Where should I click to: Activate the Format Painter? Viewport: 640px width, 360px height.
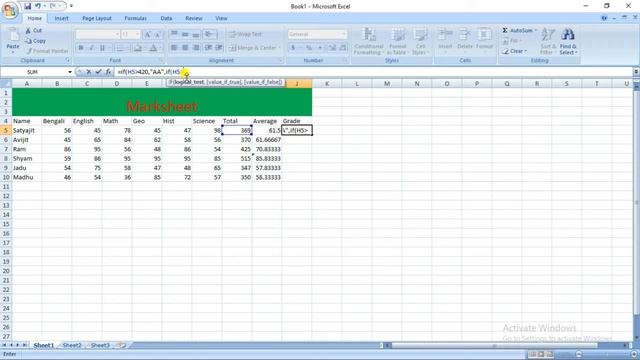click(47, 51)
